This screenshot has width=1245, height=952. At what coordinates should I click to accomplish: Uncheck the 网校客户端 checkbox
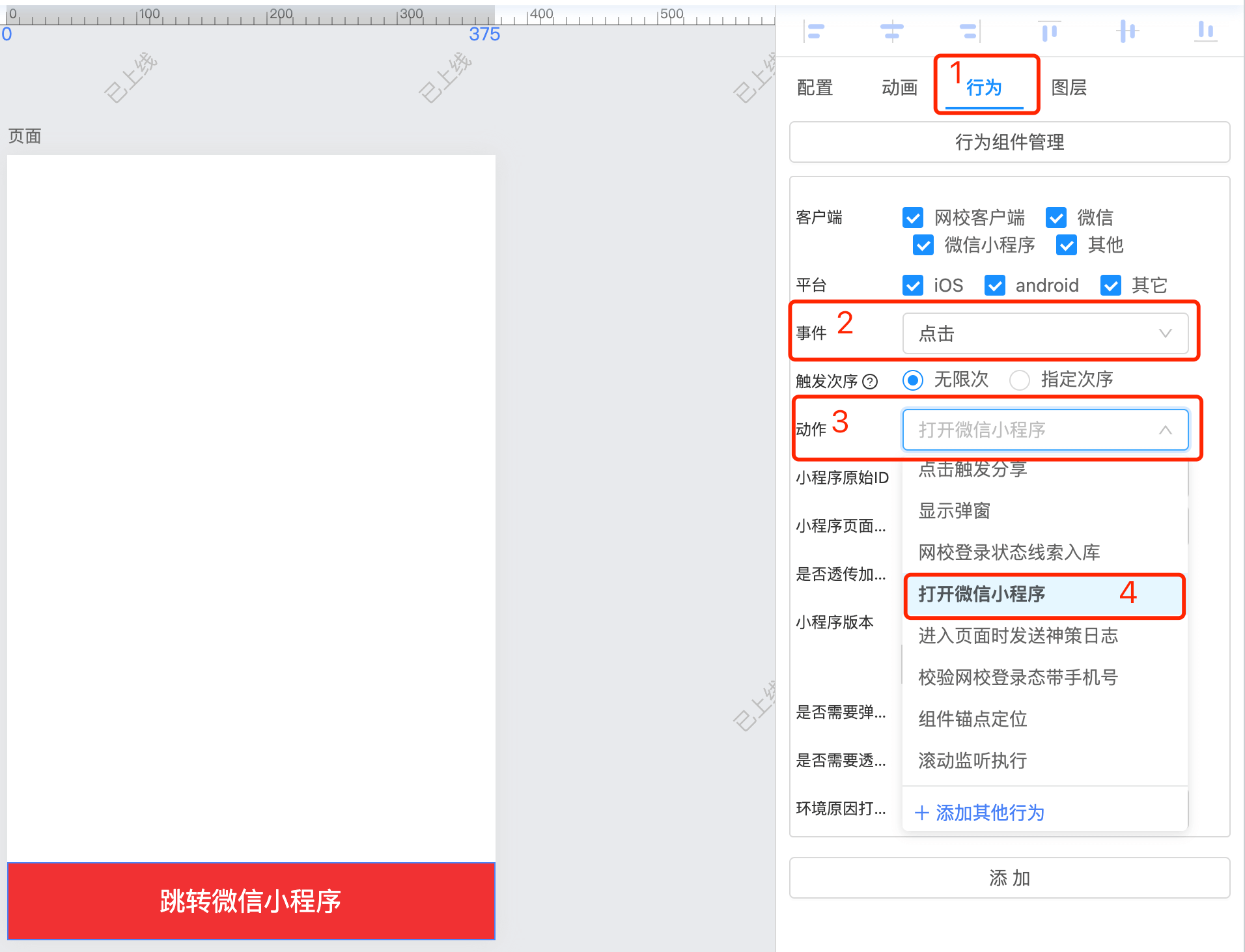[913, 217]
